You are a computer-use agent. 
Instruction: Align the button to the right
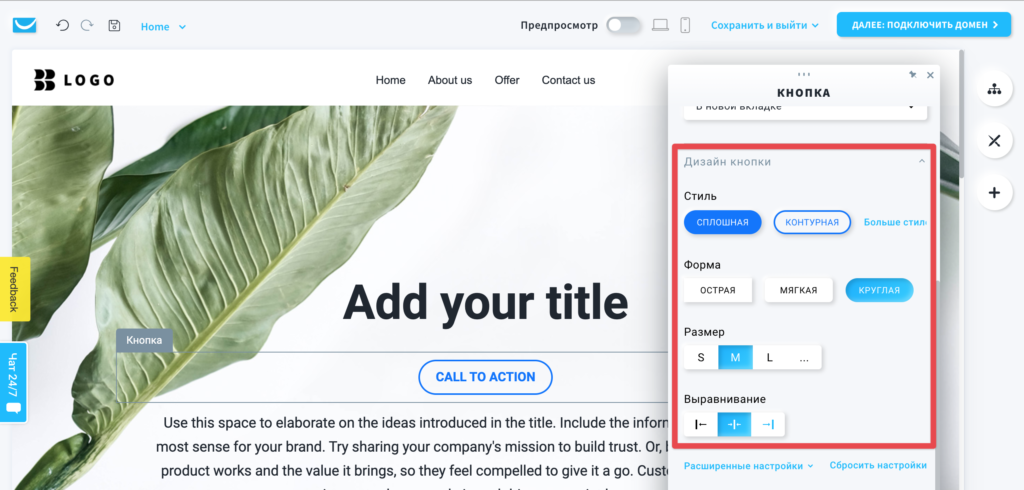[768, 425]
